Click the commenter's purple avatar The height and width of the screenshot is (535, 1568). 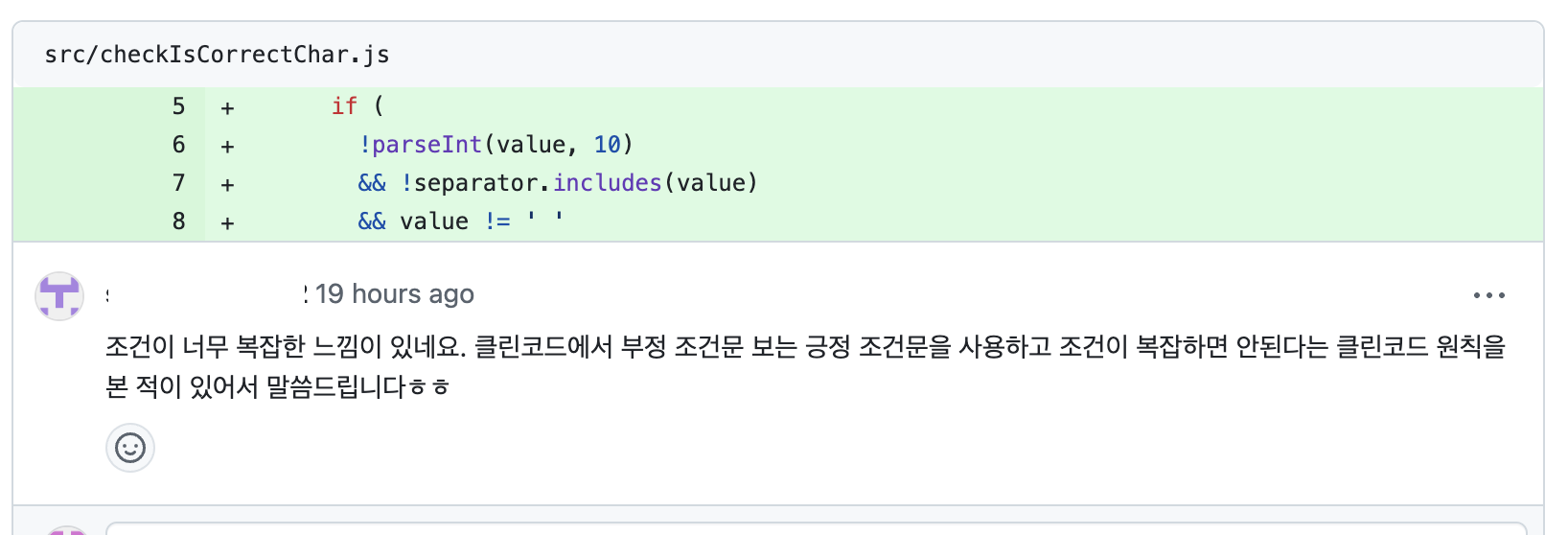click(59, 295)
